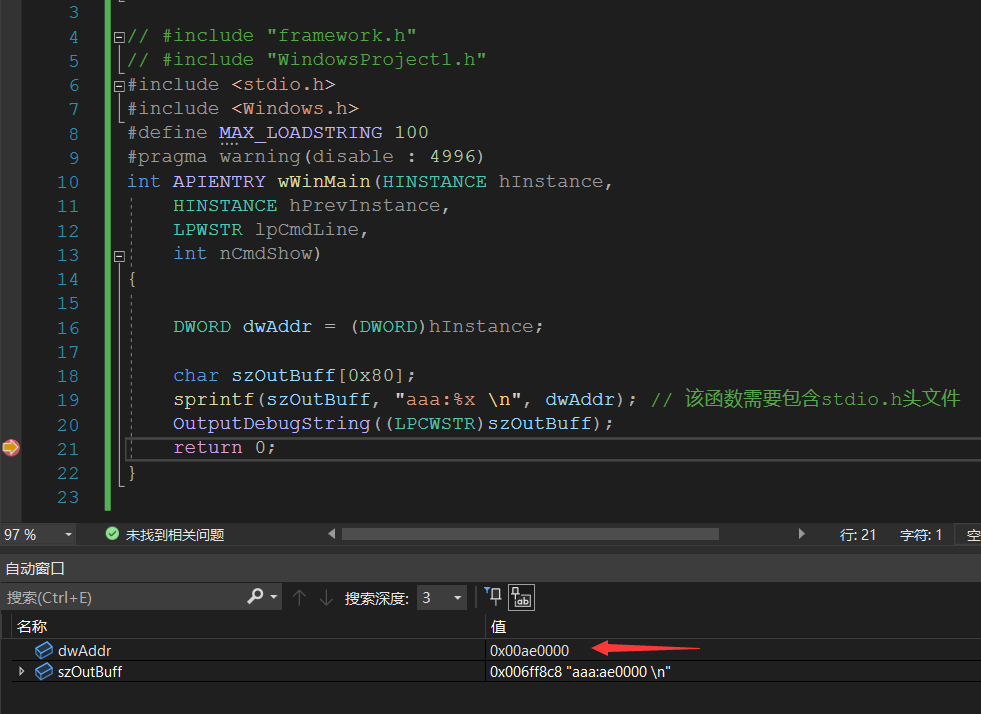Collapse the include block at line 6
This screenshot has height=714, width=981.
coord(120,85)
